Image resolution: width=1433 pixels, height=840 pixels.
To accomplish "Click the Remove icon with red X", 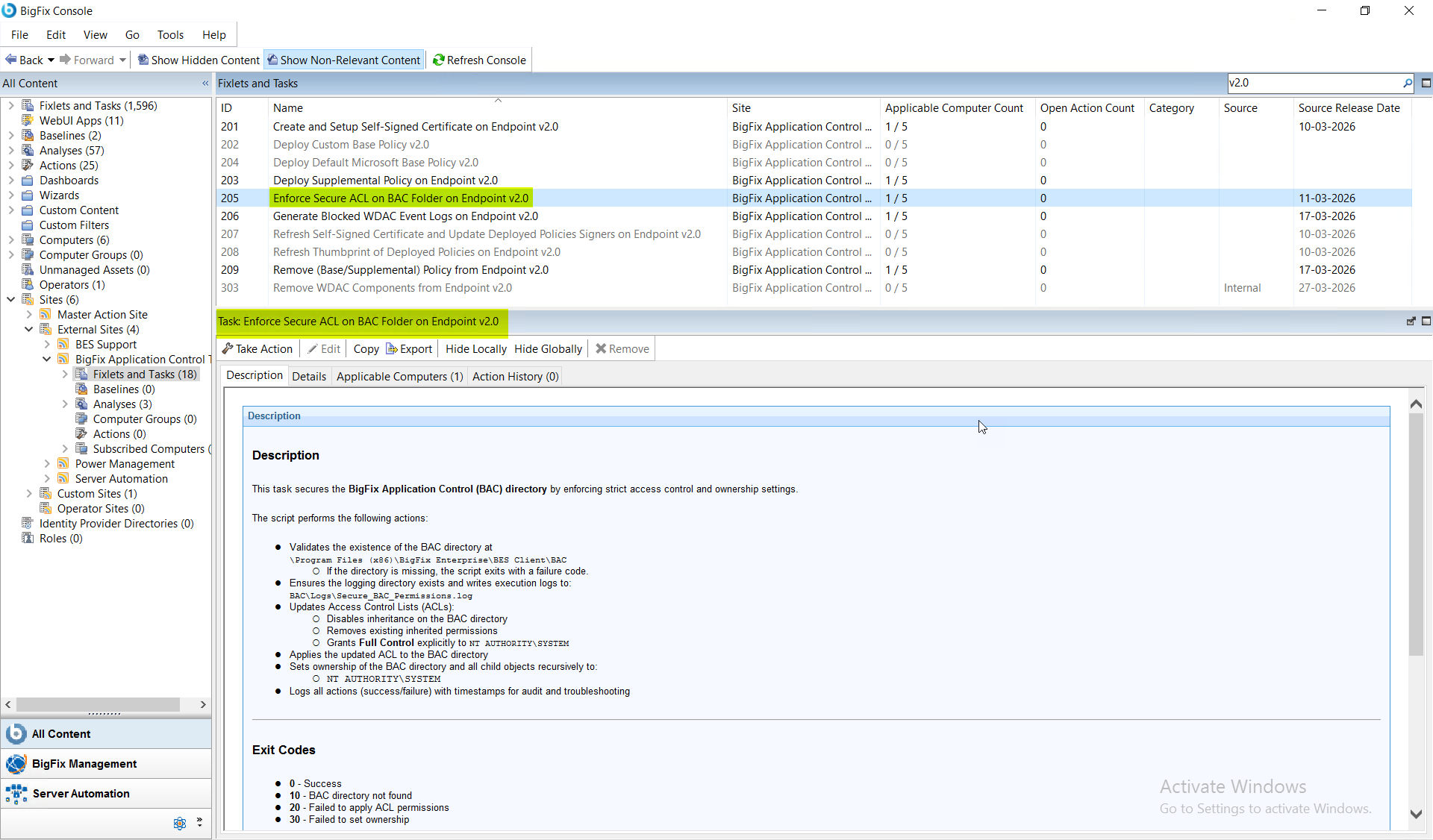I will point(602,348).
